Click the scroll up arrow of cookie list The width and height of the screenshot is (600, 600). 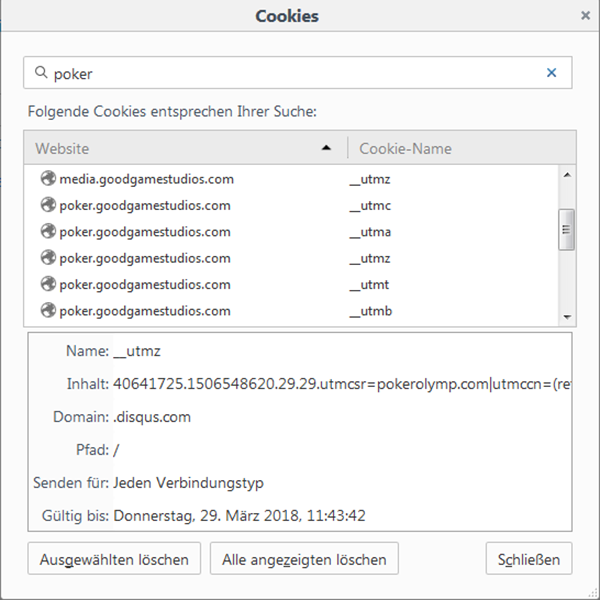pyautogui.click(x=567, y=175)
